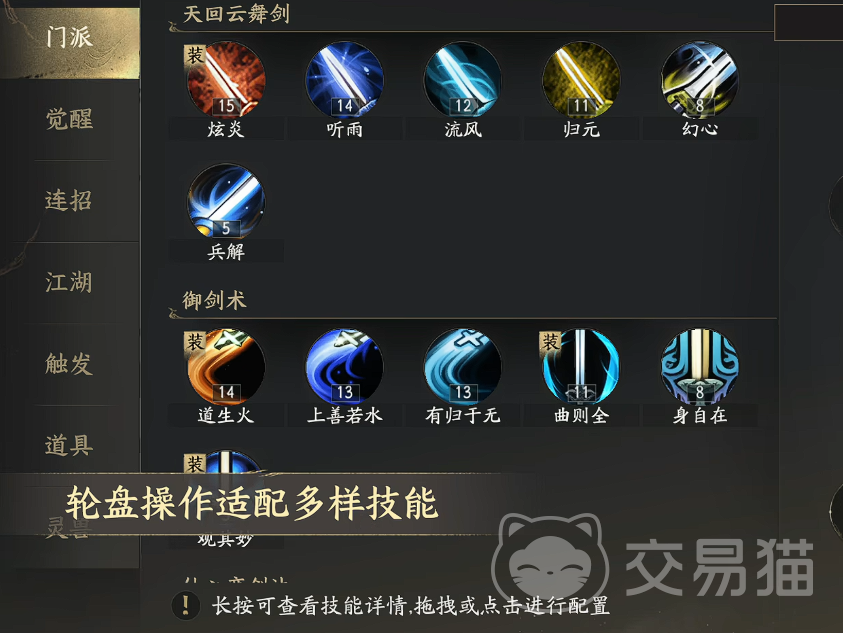Viewport: 843px width, 633px height.
Task: Select the 有归于无 skill icon
Action: [x=463, y=366]
